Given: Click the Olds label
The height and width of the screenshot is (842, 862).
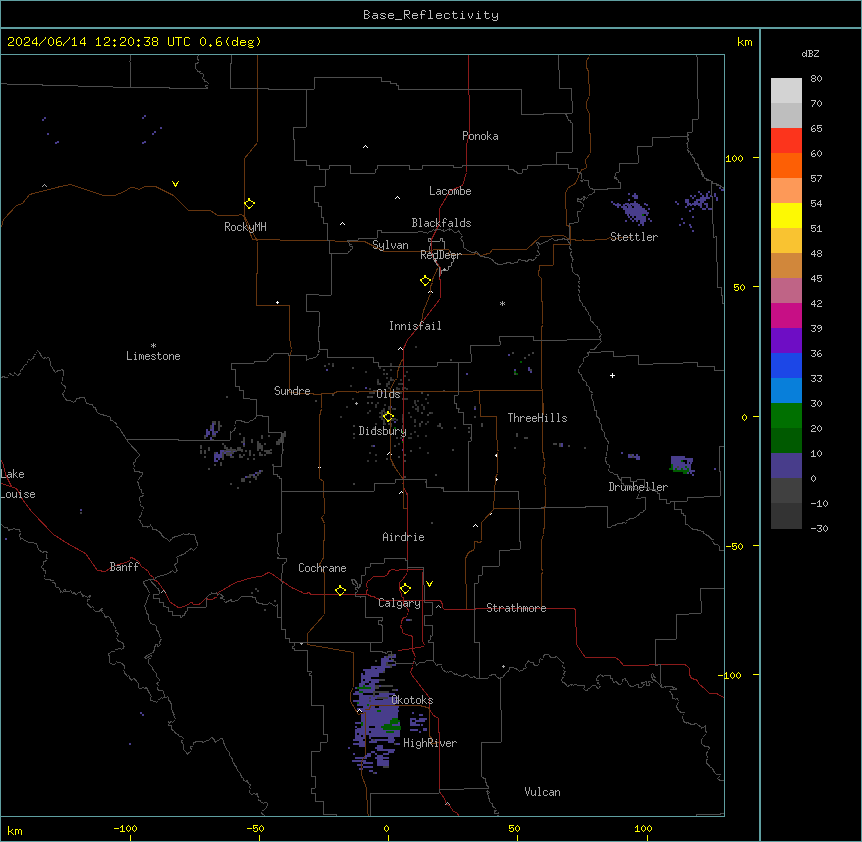Looking at the screenshot, I should pyautogui.click(x=388, y=394).
